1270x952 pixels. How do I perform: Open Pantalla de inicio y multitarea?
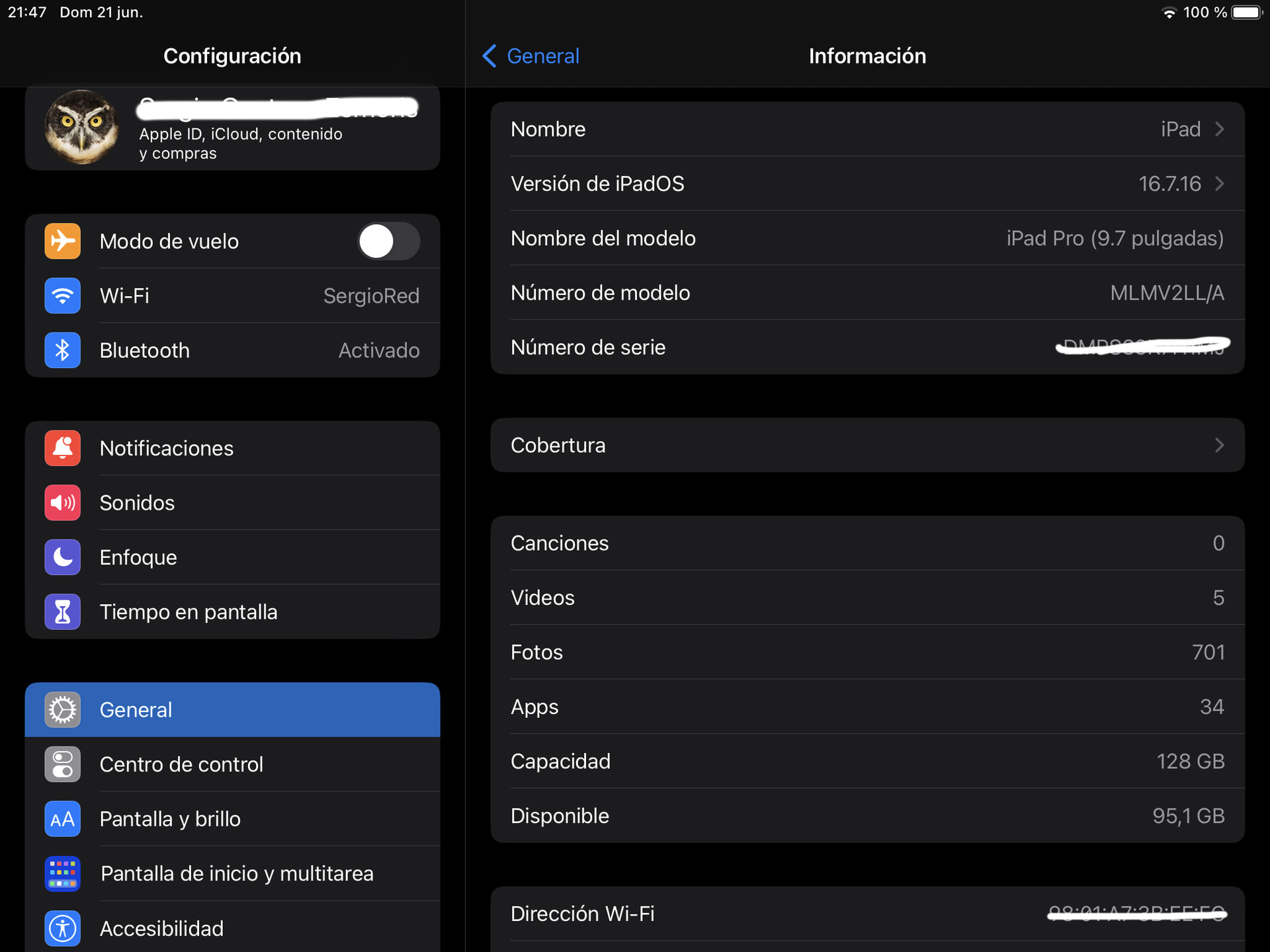coord(232,874)
